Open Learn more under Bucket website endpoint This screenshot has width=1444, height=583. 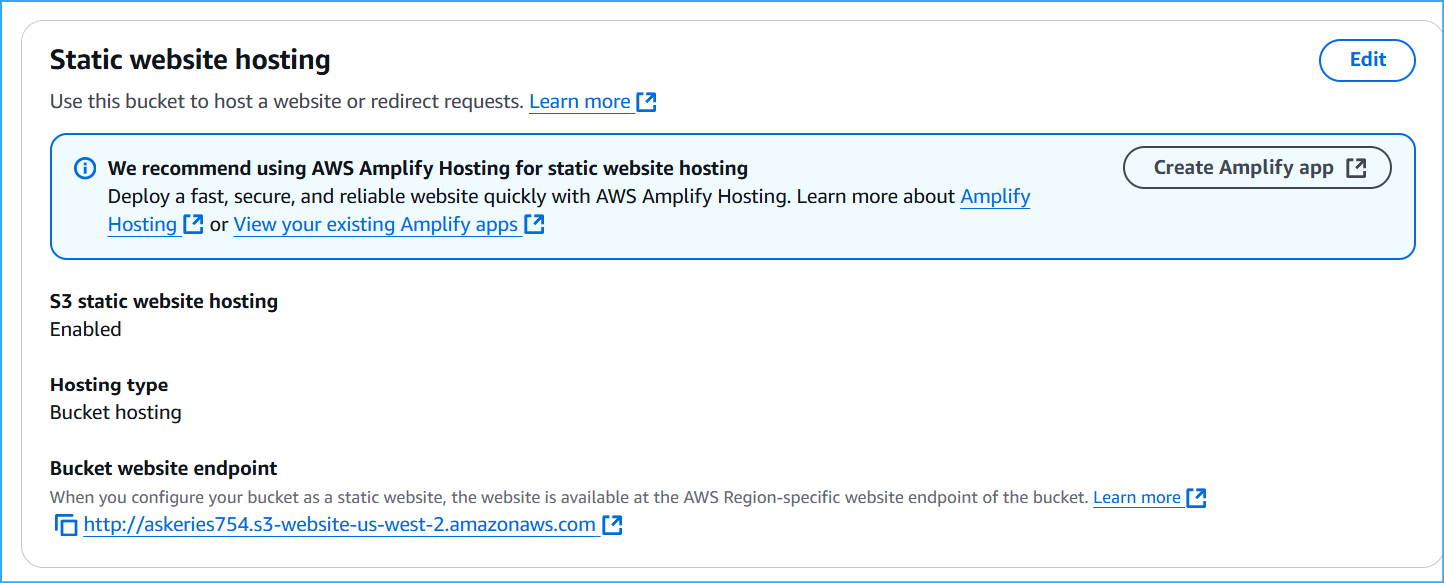tap(1138, 497)
